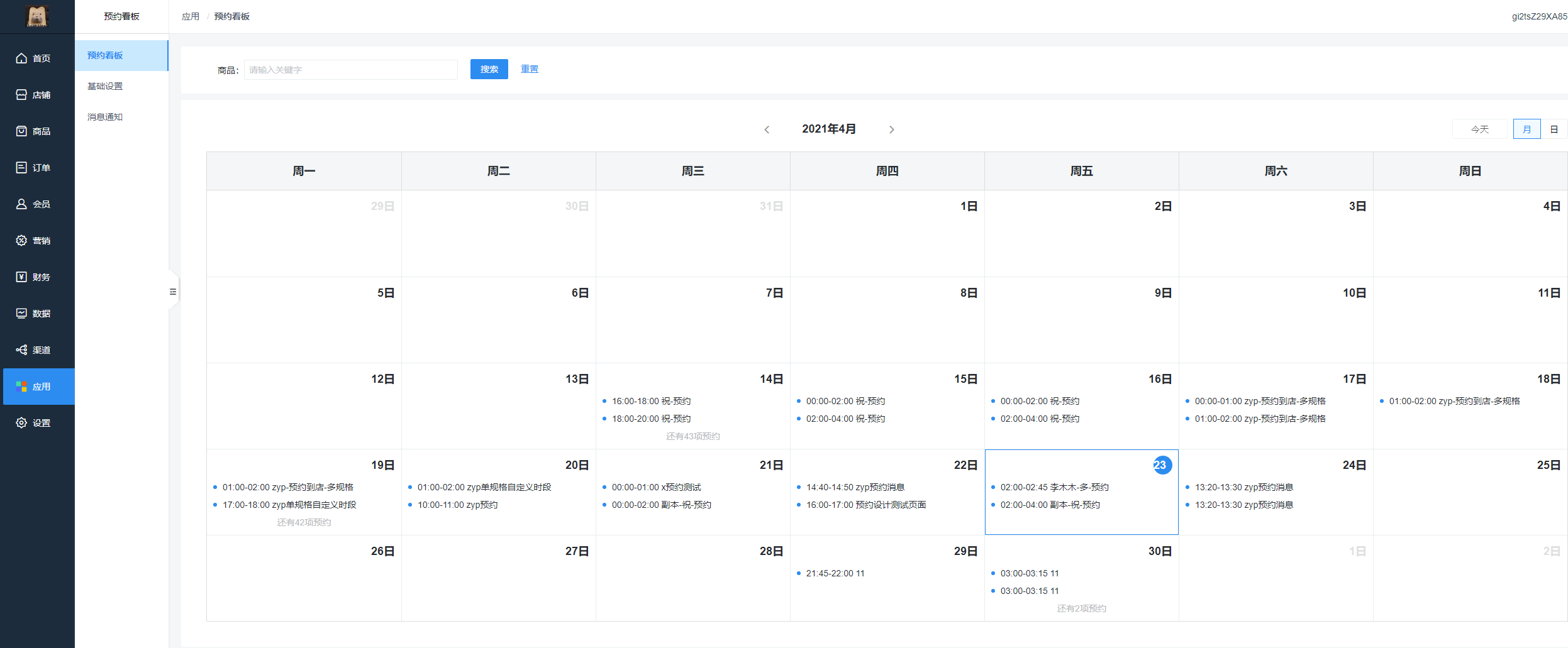
Task: Keep 月 month view selected
Action: point(1527,128)
